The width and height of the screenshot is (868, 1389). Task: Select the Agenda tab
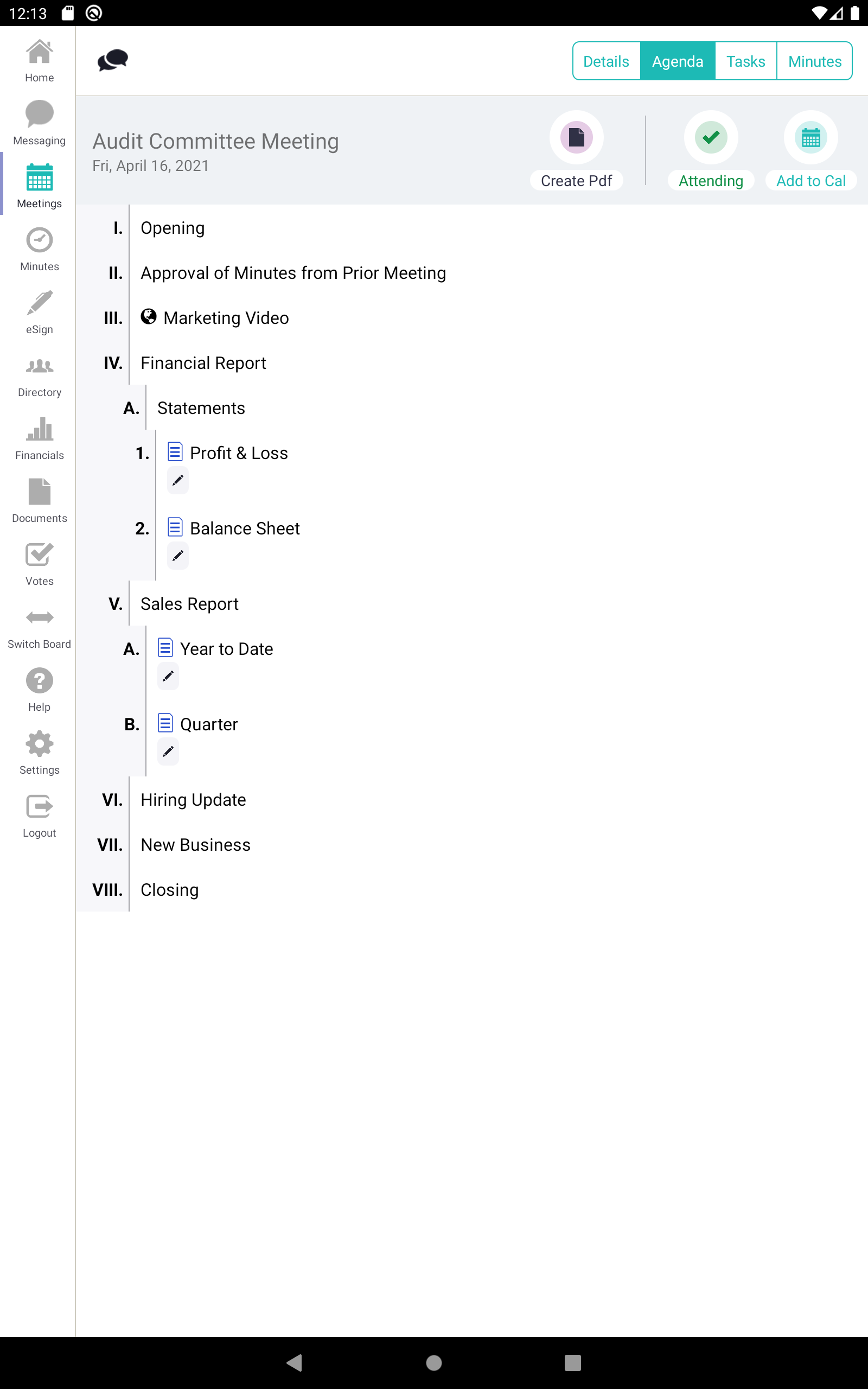pyautogui.click(x=678, y=61)
